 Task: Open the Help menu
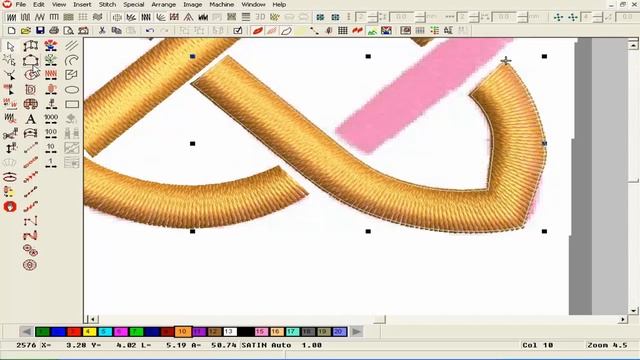pyautogui.click(x=279, y=4)
